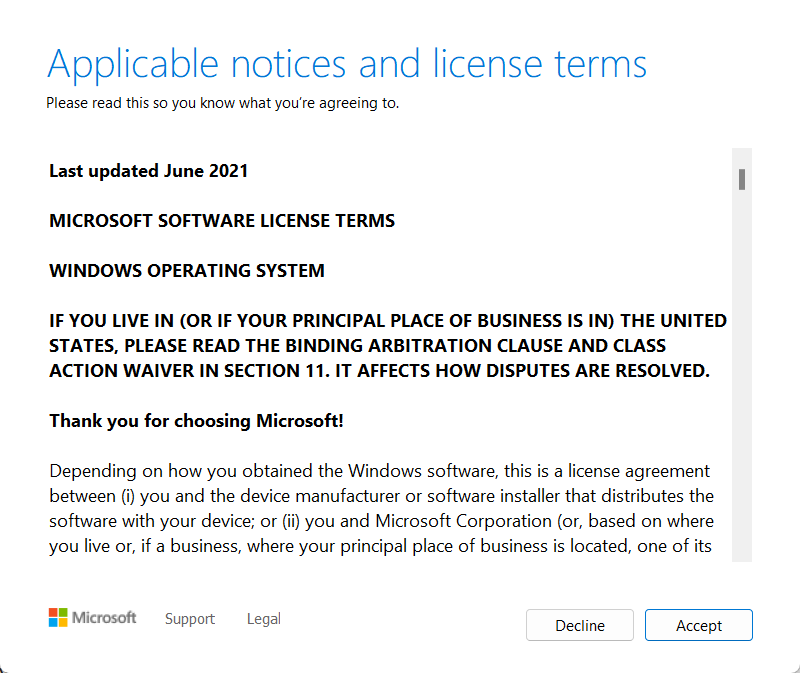Viewport: 800px width, 673px height.
Task: Click the Microsoft wordmark text
Action: point(104,617)
